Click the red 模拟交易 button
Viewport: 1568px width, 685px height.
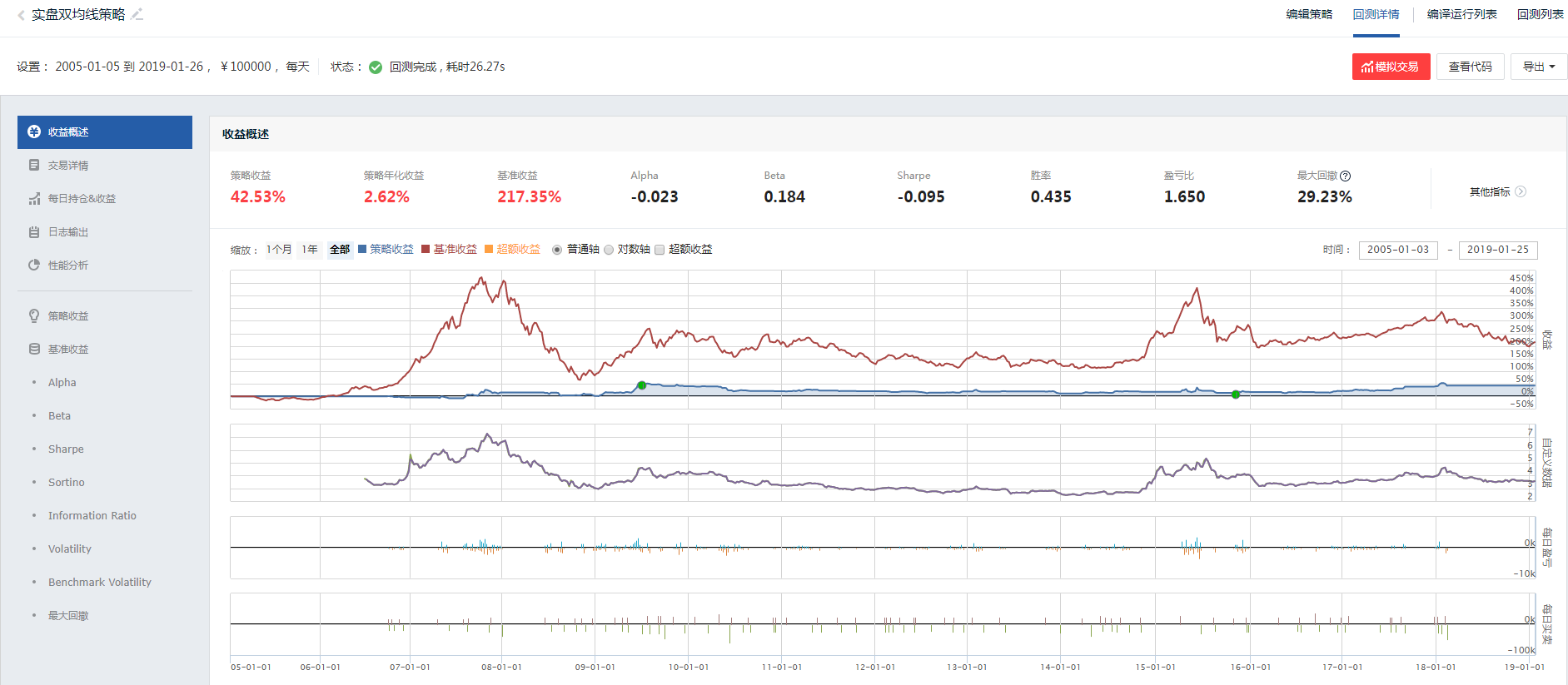(x=1391, y=67)
